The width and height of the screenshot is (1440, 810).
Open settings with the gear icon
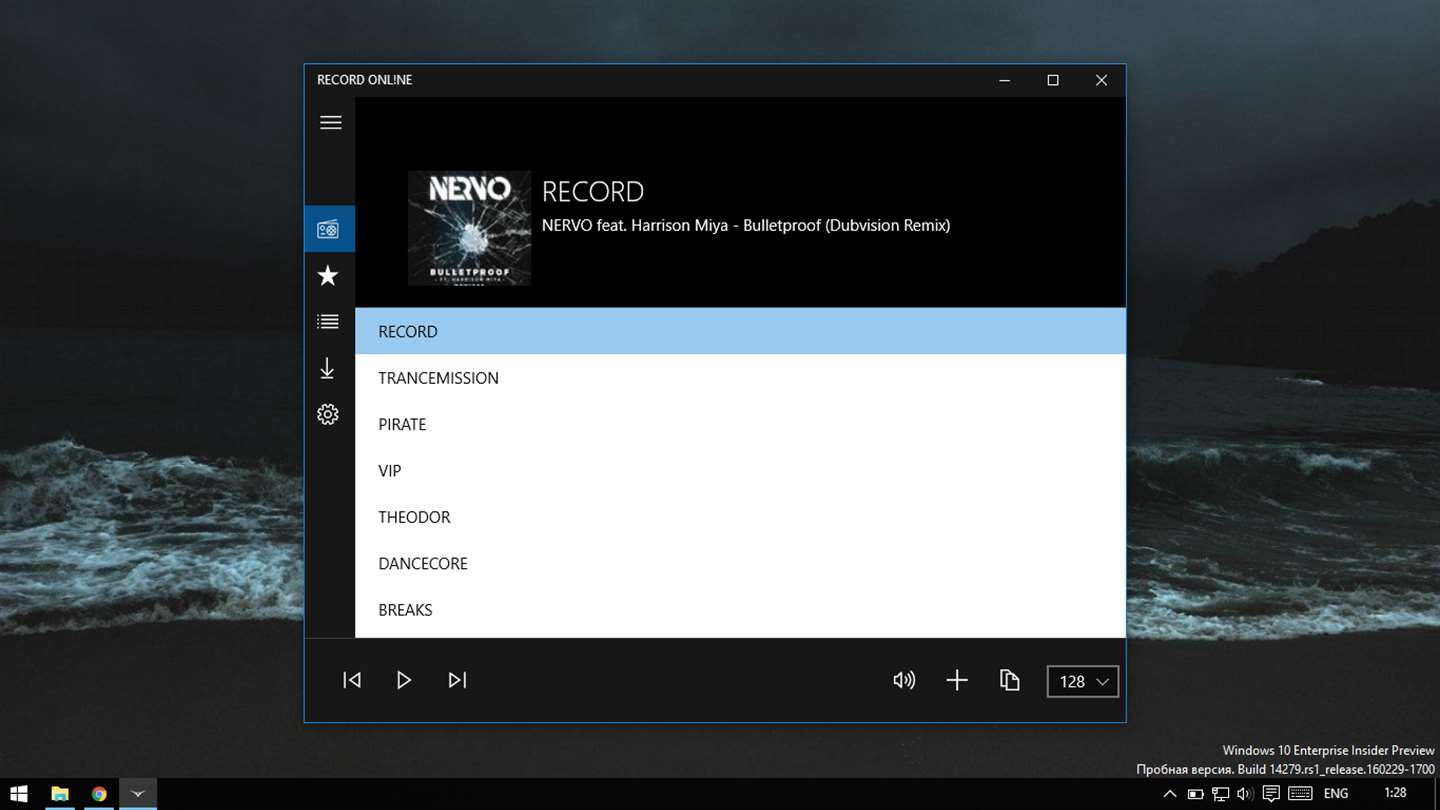click(328, 414)
